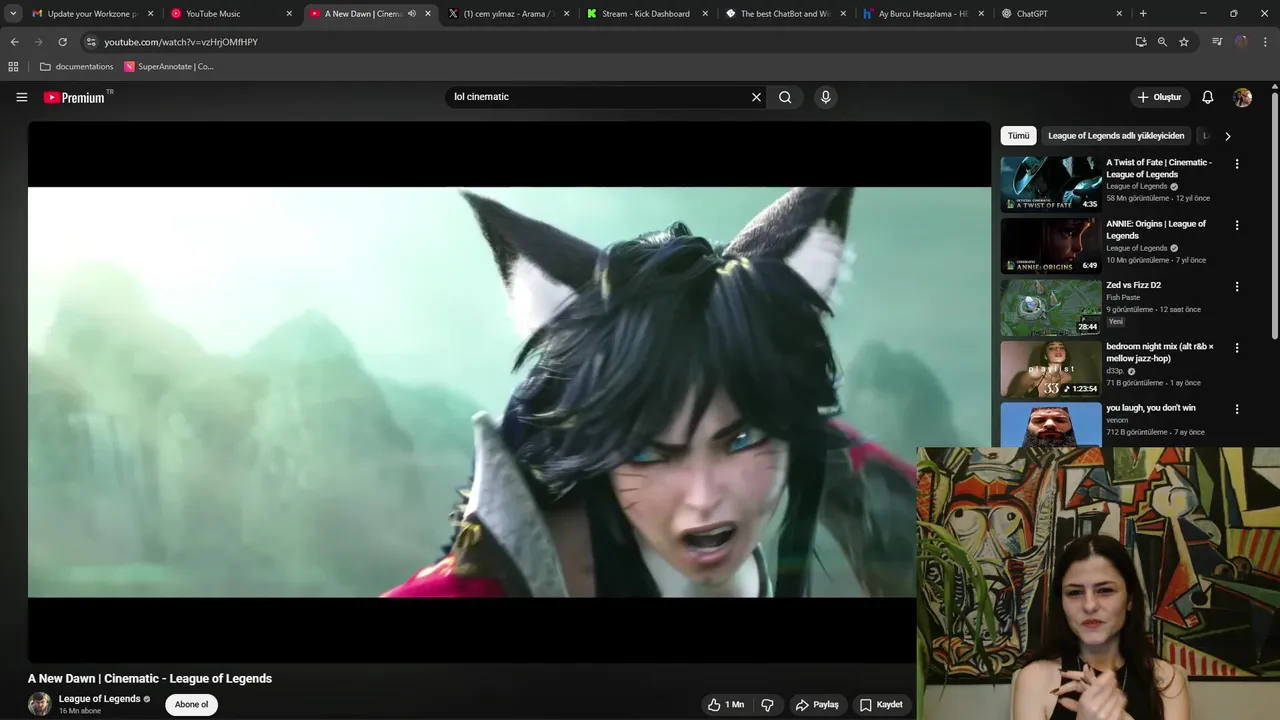This screenshot has height=720, width=1280.
Task: Click the magnifier search button
Action: (x=785, y=97)
